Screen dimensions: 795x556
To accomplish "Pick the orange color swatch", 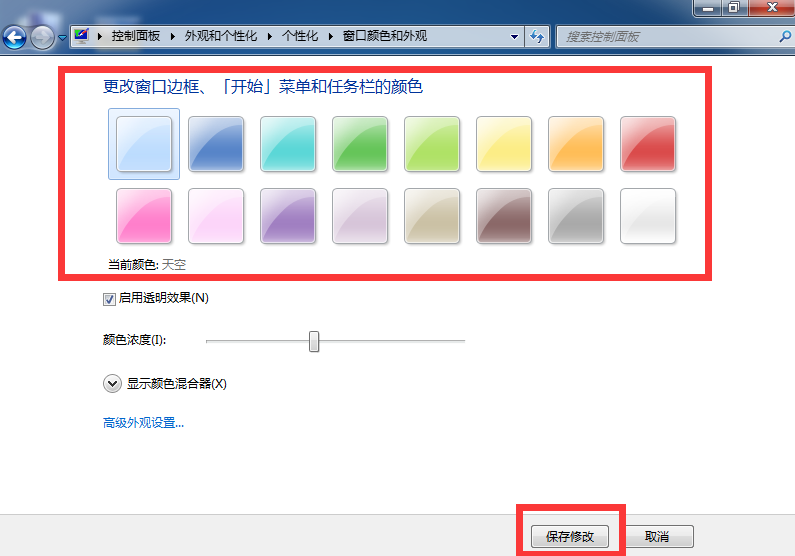I will click(x=576, y=144).
